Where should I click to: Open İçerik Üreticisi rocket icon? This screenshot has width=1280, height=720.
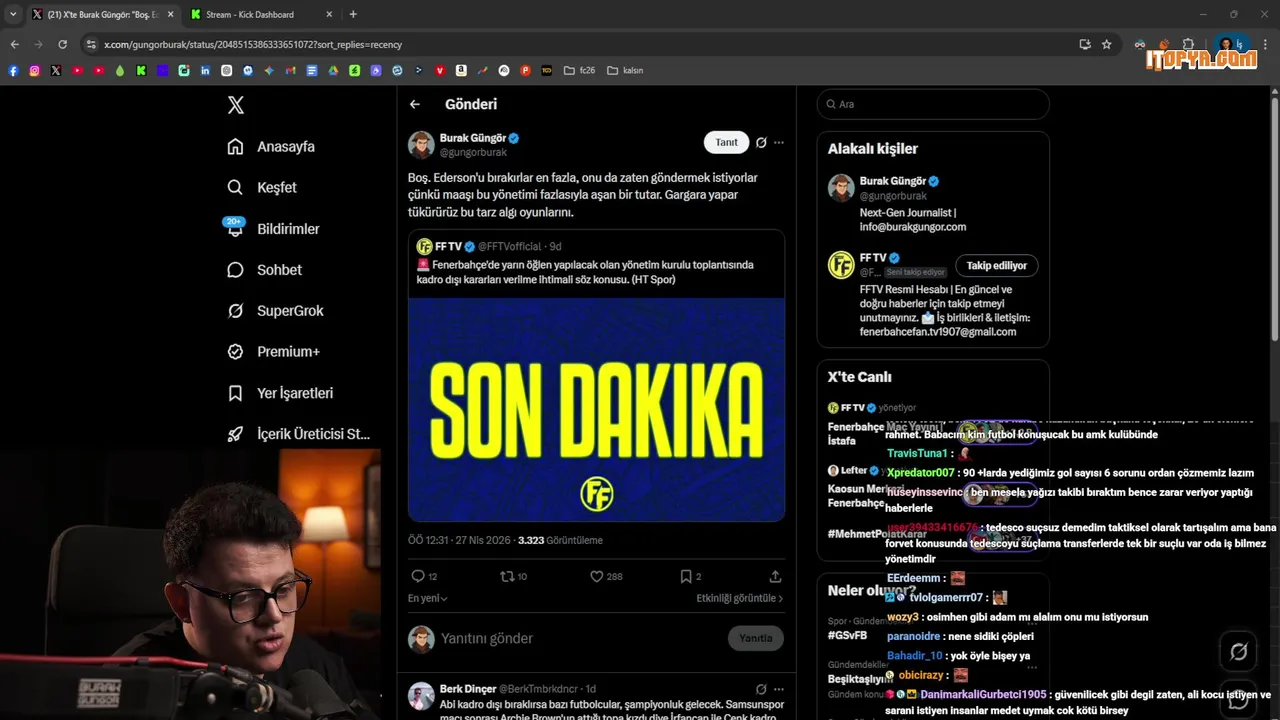tap(235, 434)
